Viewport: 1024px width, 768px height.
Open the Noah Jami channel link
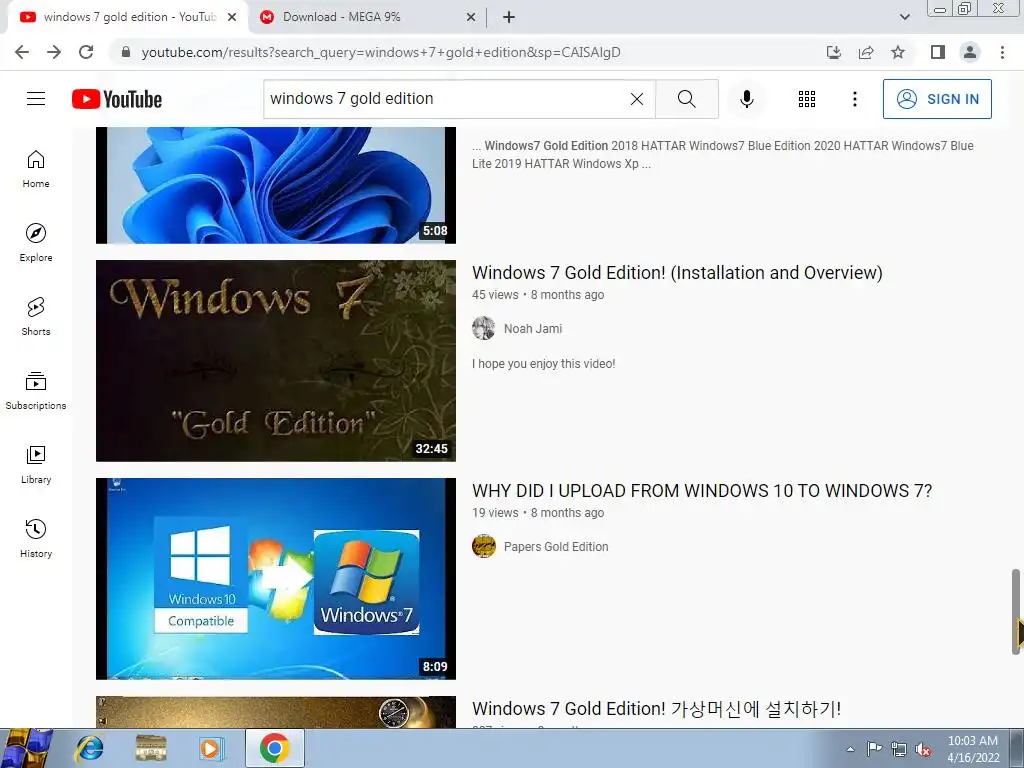pyautogui.click(x=533, y=328)
